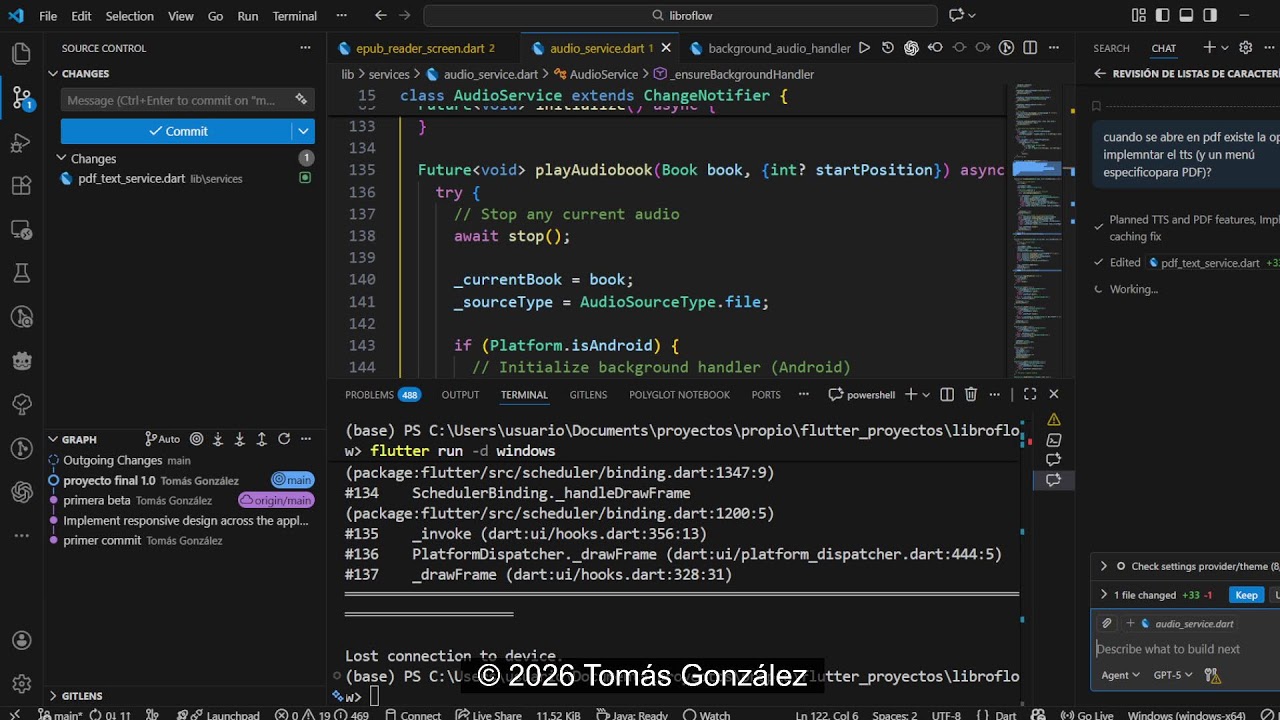Click the editor minimap slider

[x=1036, y=168]
